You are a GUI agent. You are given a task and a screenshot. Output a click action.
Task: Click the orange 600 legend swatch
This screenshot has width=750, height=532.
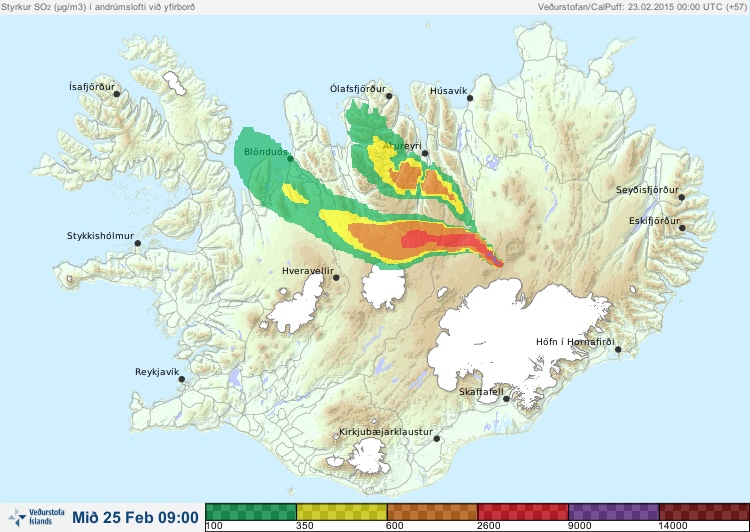(432, 511)
